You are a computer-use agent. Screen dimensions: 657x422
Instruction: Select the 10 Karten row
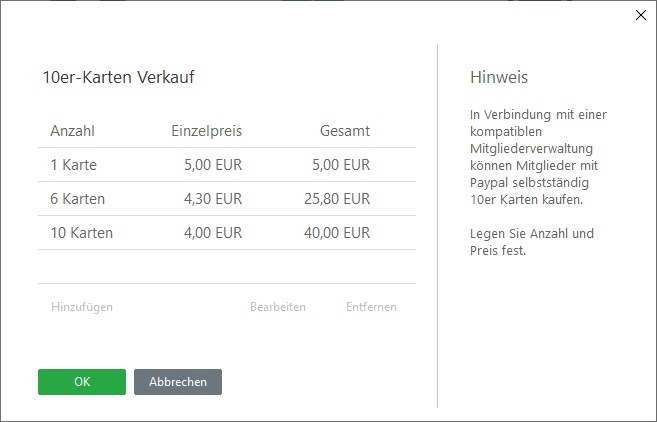click(227, 233)
